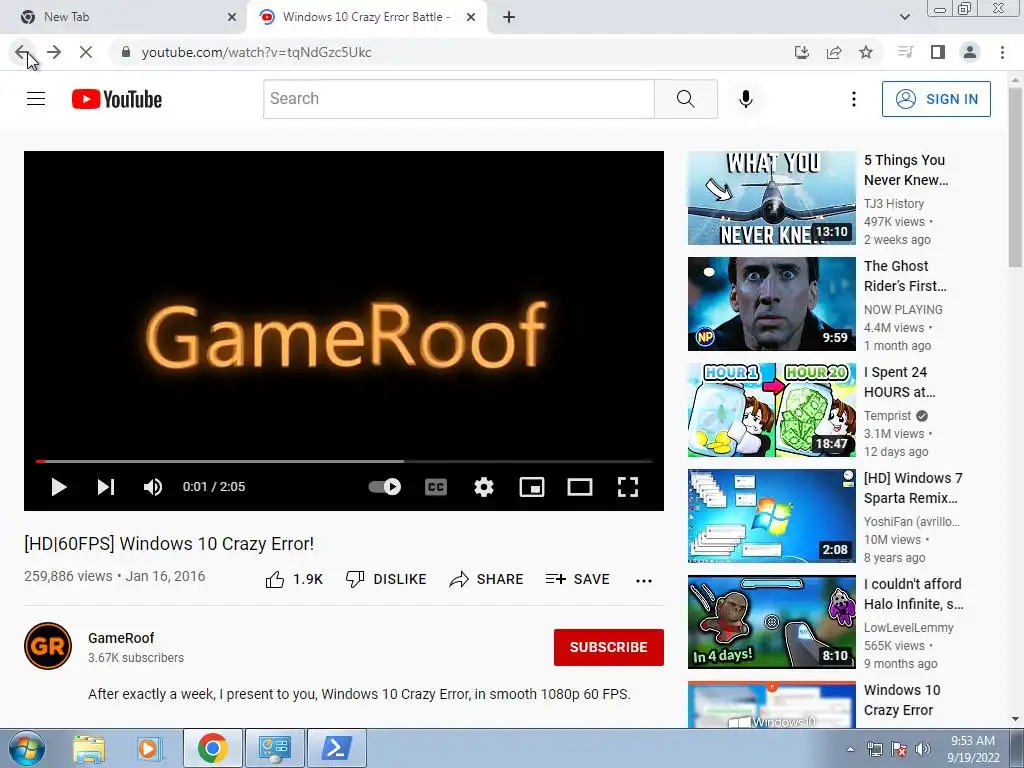Viewport: 1024px width, 768px height.
Task: Mute the video volume speaker icon
Action: point(153,487)
